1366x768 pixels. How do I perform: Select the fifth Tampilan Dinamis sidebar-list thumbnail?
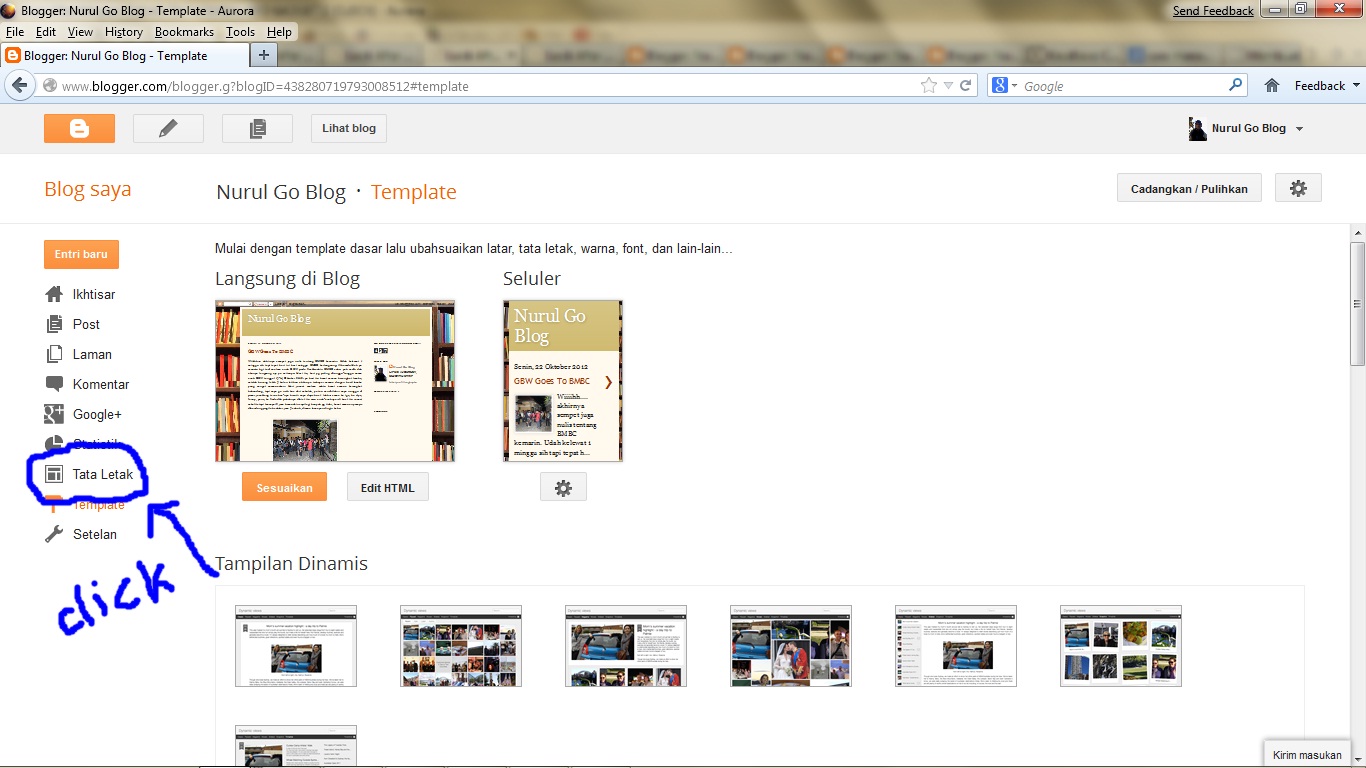click(x=956, y=645)
